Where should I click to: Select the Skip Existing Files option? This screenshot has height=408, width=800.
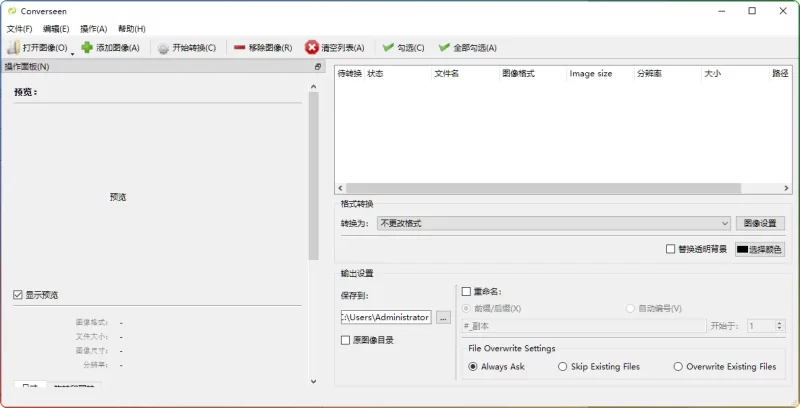[562, 366]
